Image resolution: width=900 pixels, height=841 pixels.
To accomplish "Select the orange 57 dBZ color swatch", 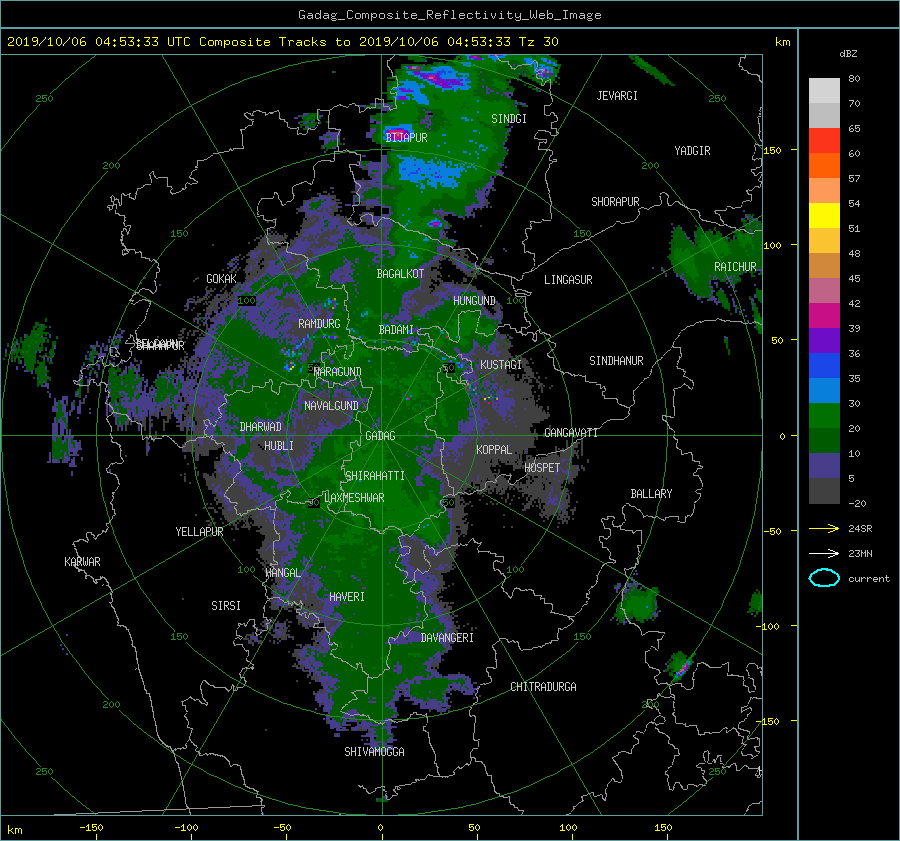I will 824,165.
